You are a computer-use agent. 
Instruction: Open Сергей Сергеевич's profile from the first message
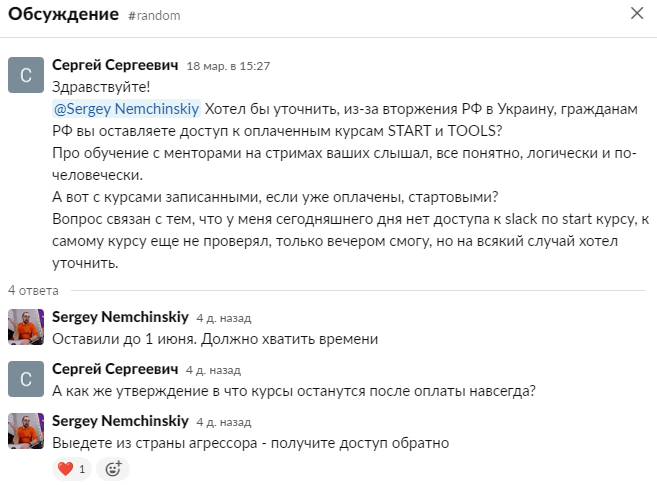[115, 65]
